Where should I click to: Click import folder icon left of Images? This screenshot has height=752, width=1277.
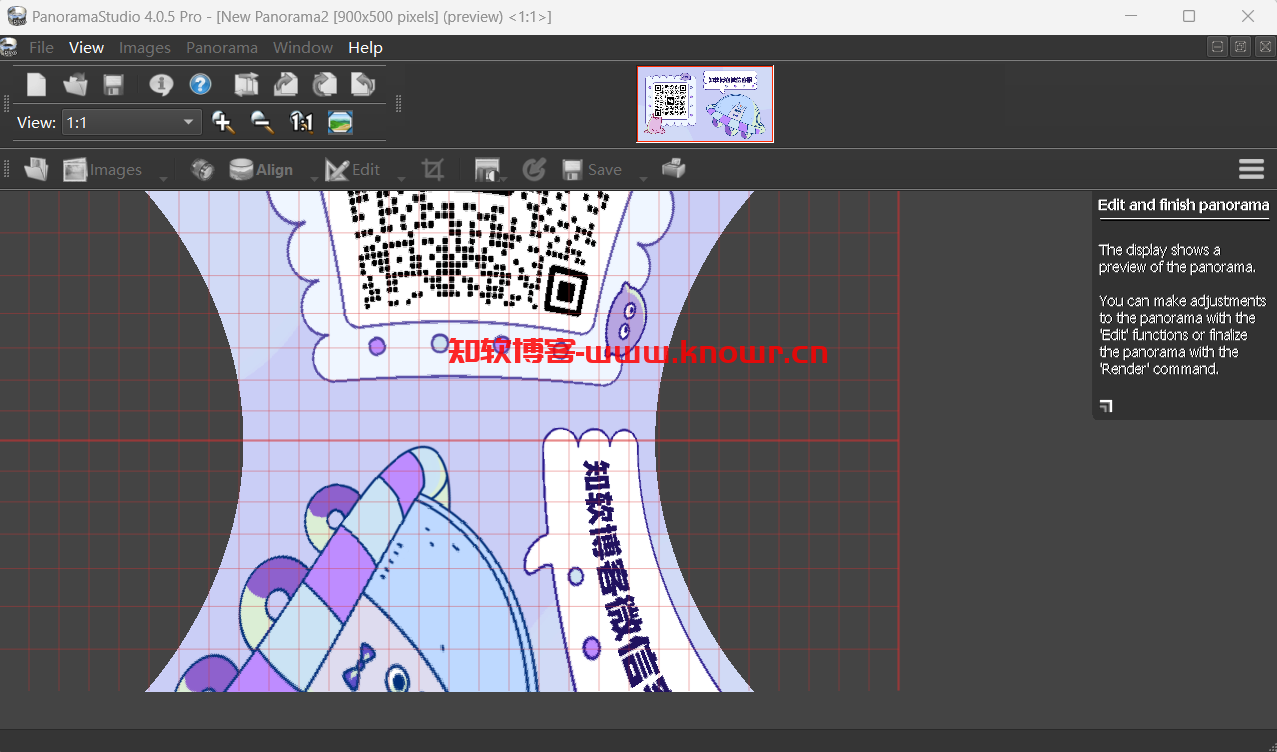(36, 170)
